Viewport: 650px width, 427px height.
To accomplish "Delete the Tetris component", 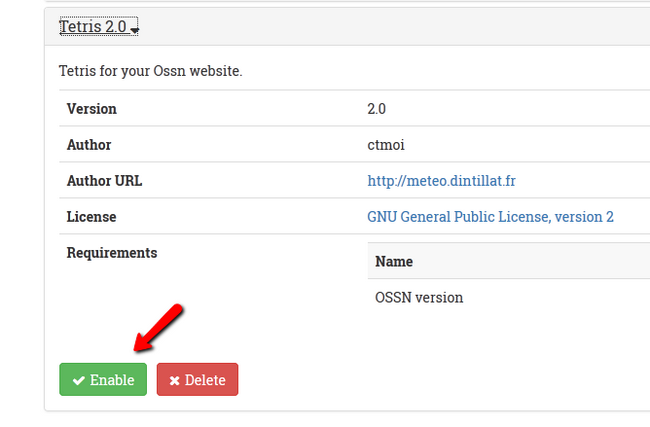I will click(x=198, y=380).
